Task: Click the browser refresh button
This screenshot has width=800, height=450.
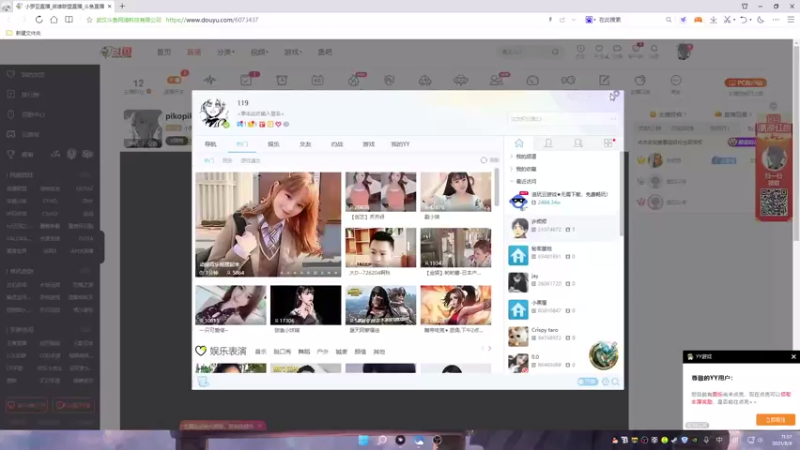Action: tap(39, 19)
